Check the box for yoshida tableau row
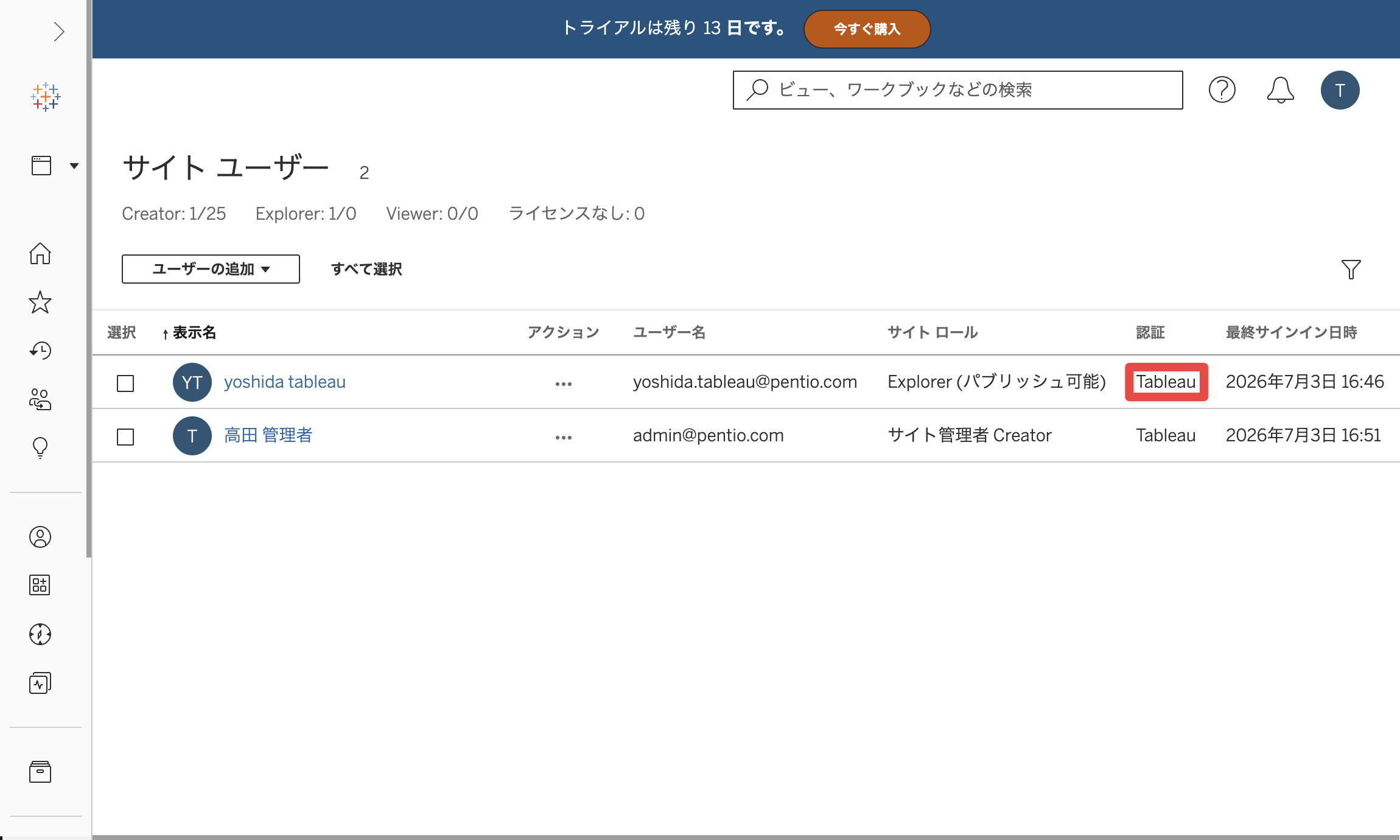This screenshot has width=1400, height=840. pos(125,383)
